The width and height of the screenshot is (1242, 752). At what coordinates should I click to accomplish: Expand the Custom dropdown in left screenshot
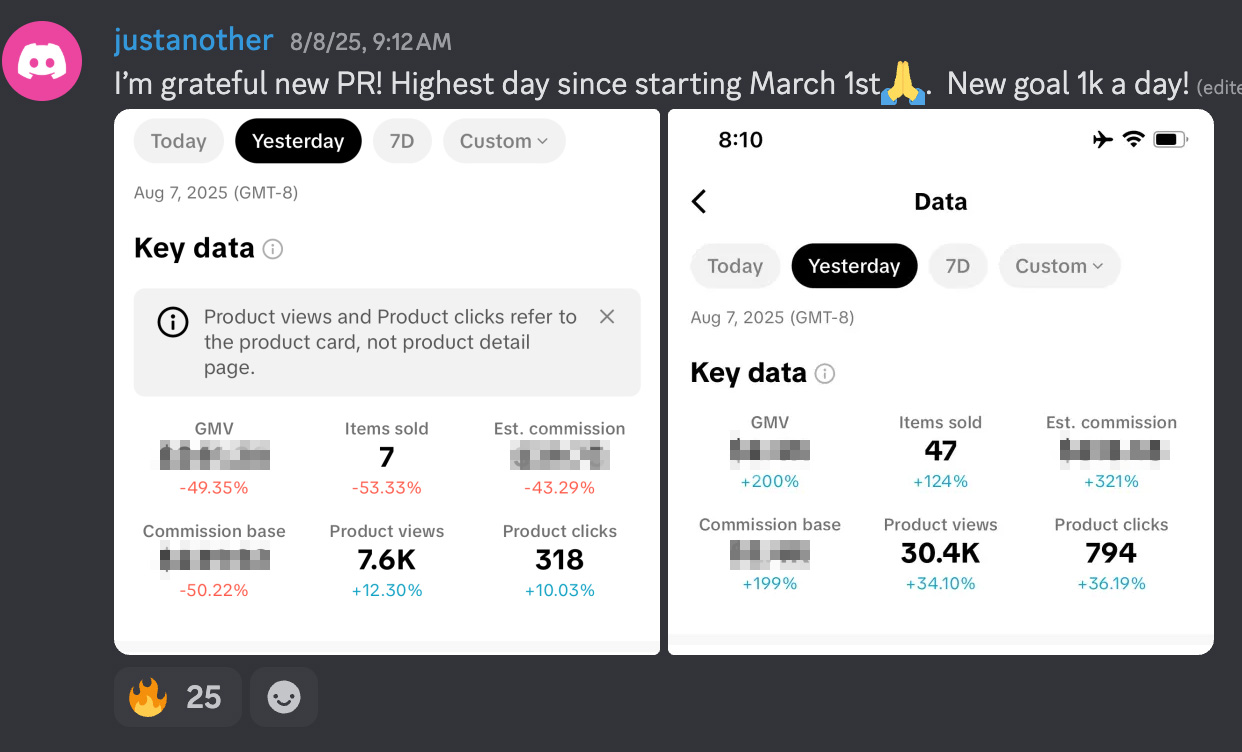pos(504,141)
